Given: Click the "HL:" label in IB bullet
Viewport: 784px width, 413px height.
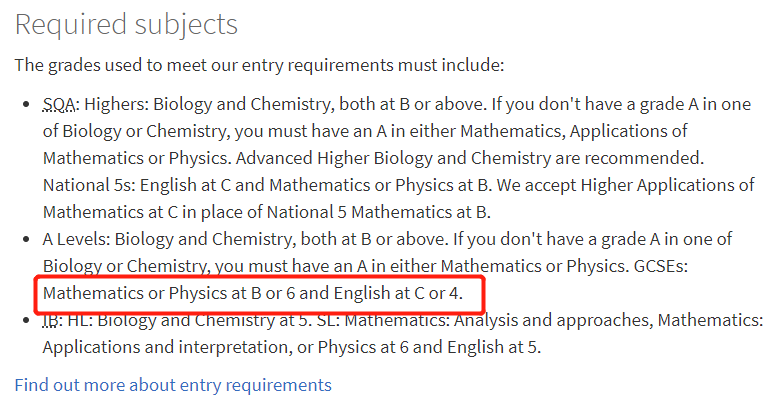Looking at the screenshot, I should (80, 320).
